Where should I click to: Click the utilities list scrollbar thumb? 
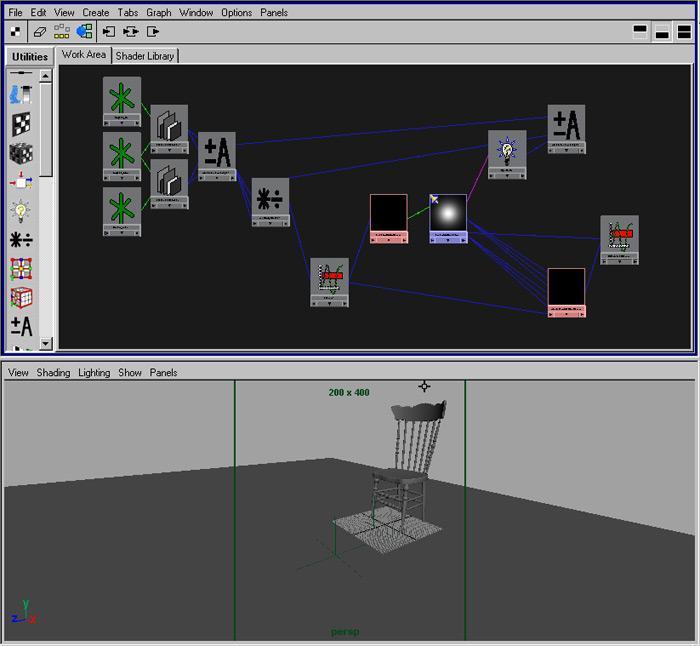(46, 129)
